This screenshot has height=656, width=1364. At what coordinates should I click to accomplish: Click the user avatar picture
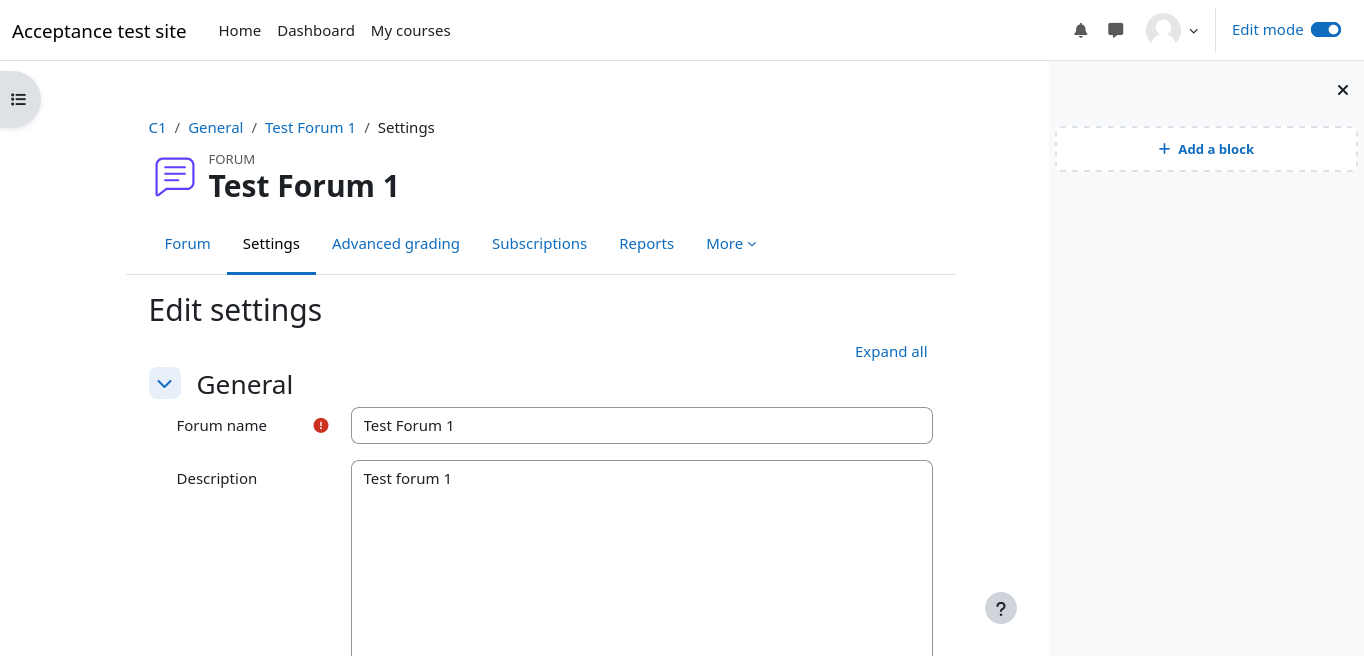(x=1163, y=30)
